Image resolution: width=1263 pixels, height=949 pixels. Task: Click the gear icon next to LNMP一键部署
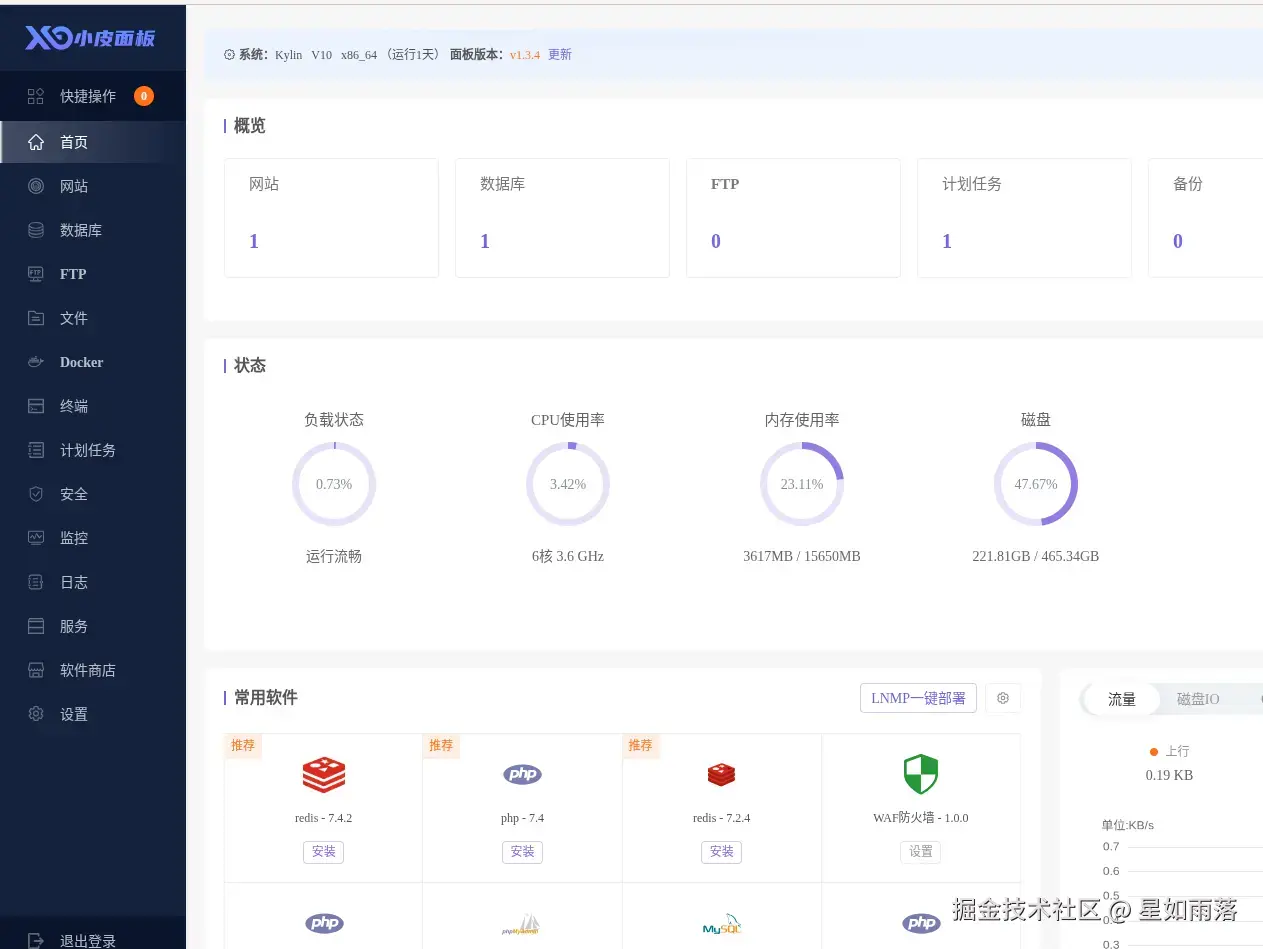click(1003, 698)
